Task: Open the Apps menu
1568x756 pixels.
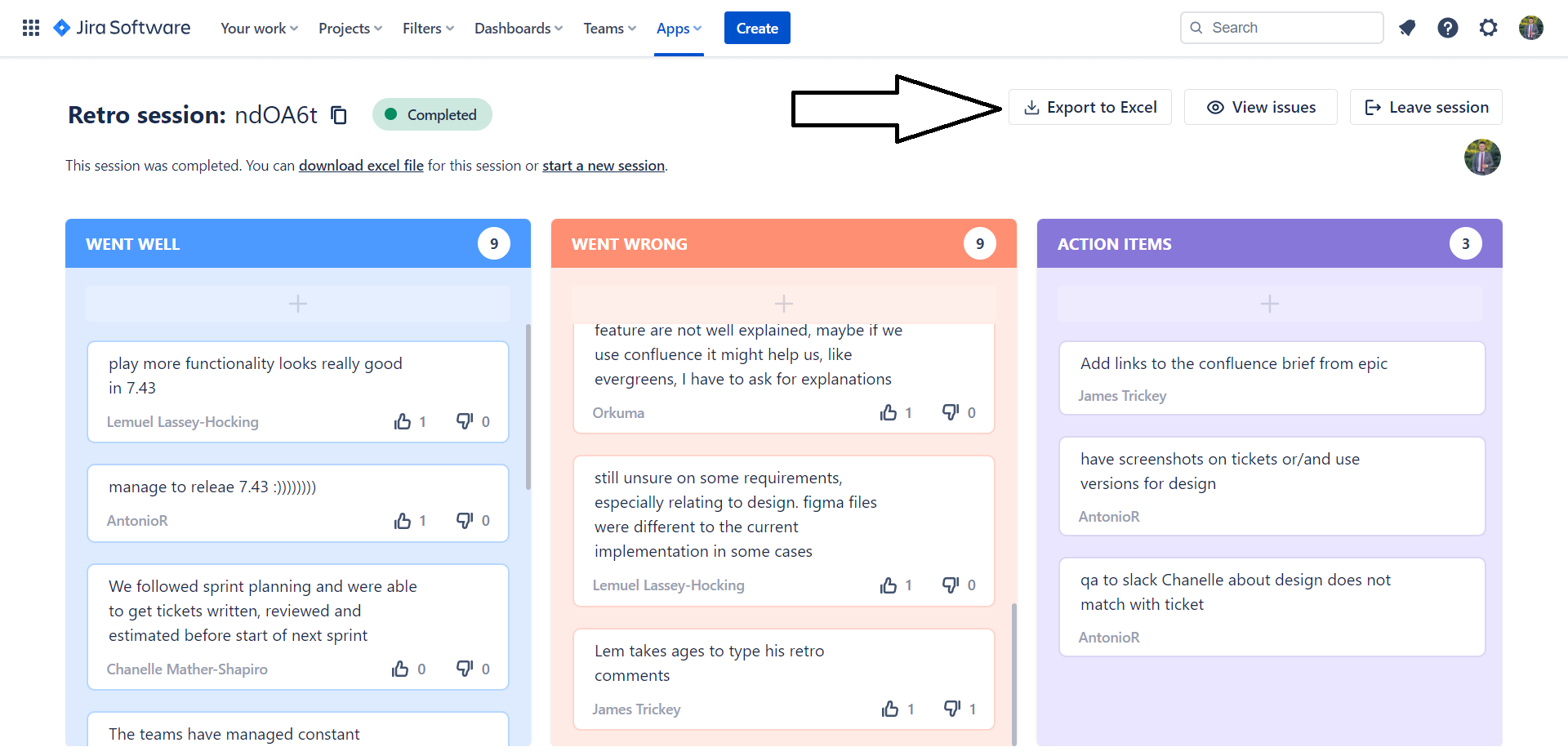Action: (x=679, y=29)
